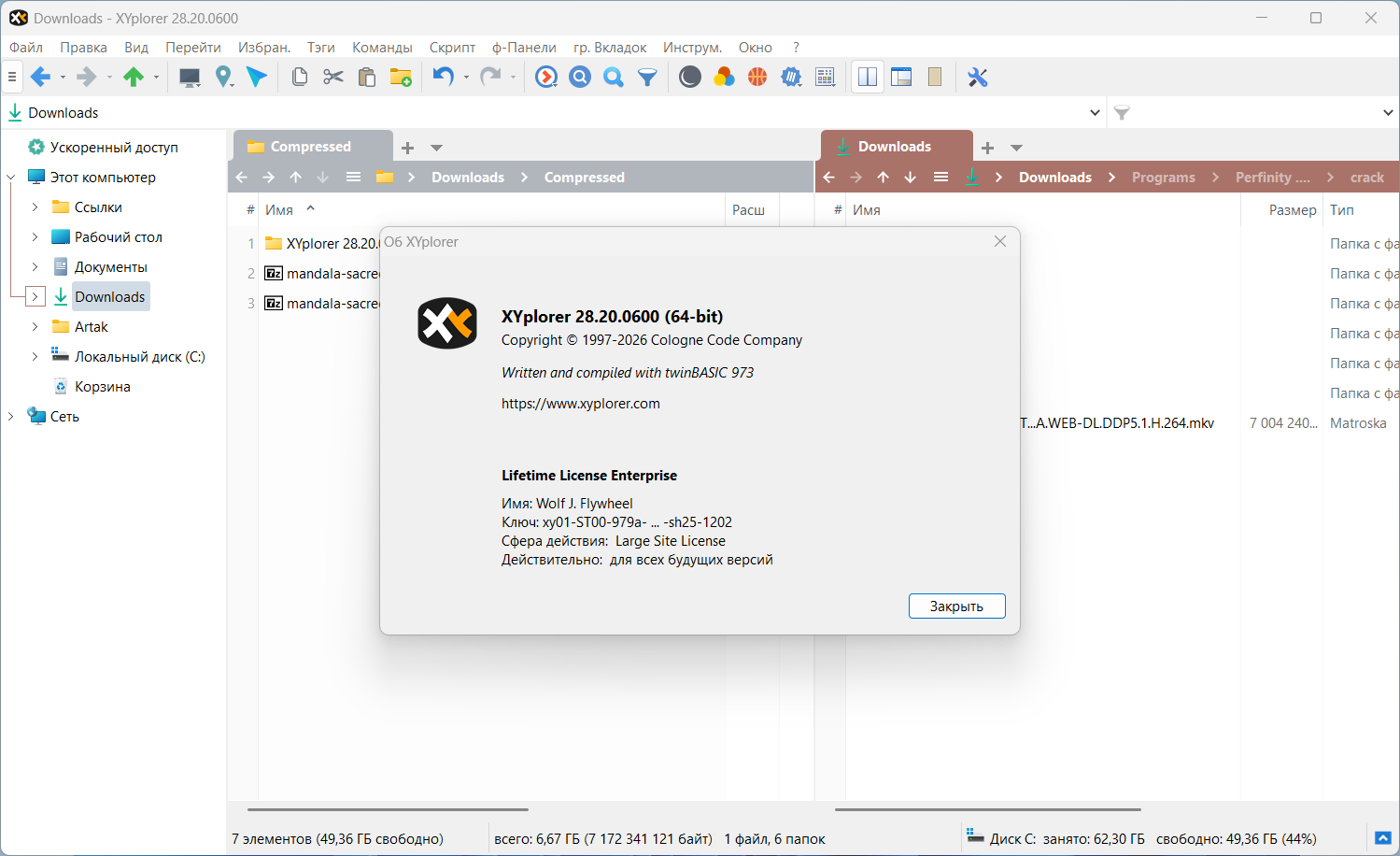Image resolution: width=1400 pixels, height=856 pixels.
Task: Click the blue Go To pointer icon
Action: (257, 78)
